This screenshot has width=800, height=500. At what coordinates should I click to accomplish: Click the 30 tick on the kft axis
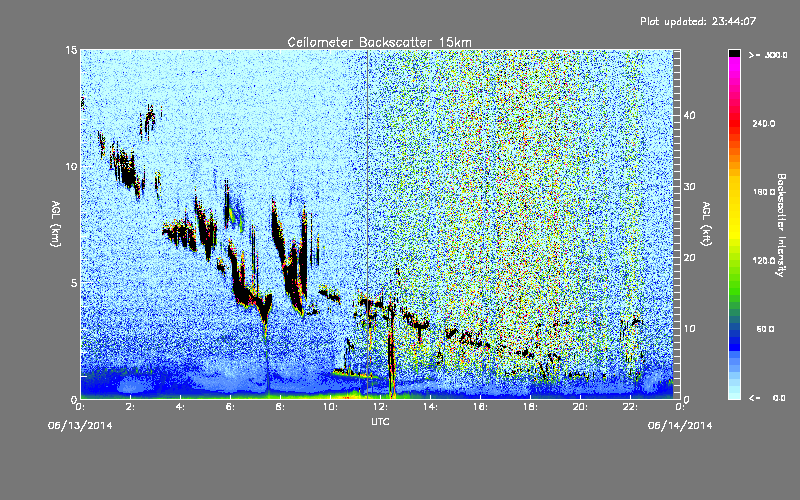pyautogui.click(x=689, y=187)
